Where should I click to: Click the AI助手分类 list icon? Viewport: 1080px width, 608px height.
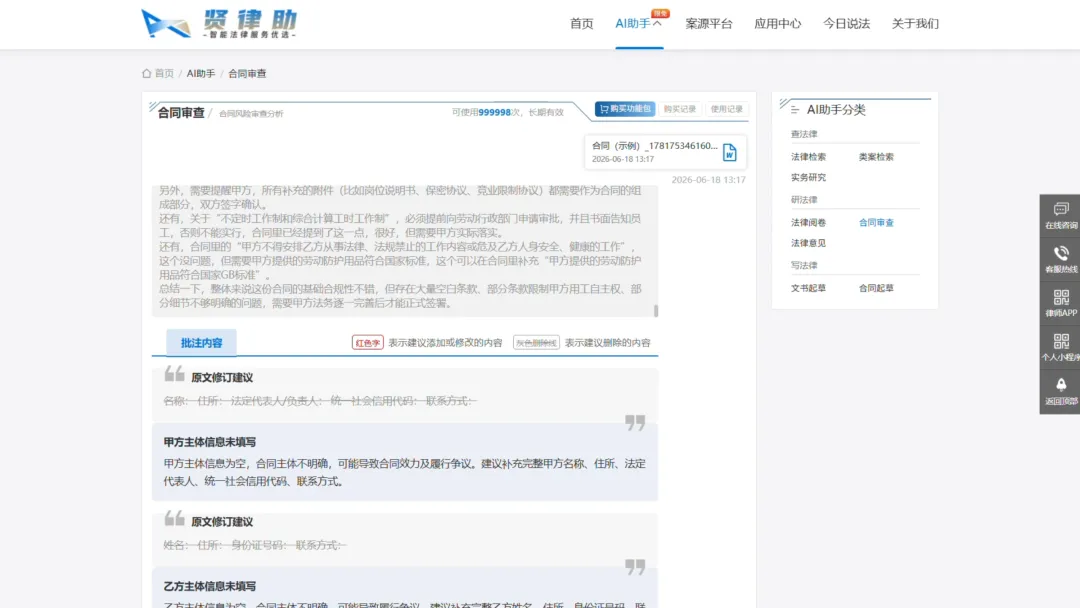pyautogui.click(x=795, y=109)
